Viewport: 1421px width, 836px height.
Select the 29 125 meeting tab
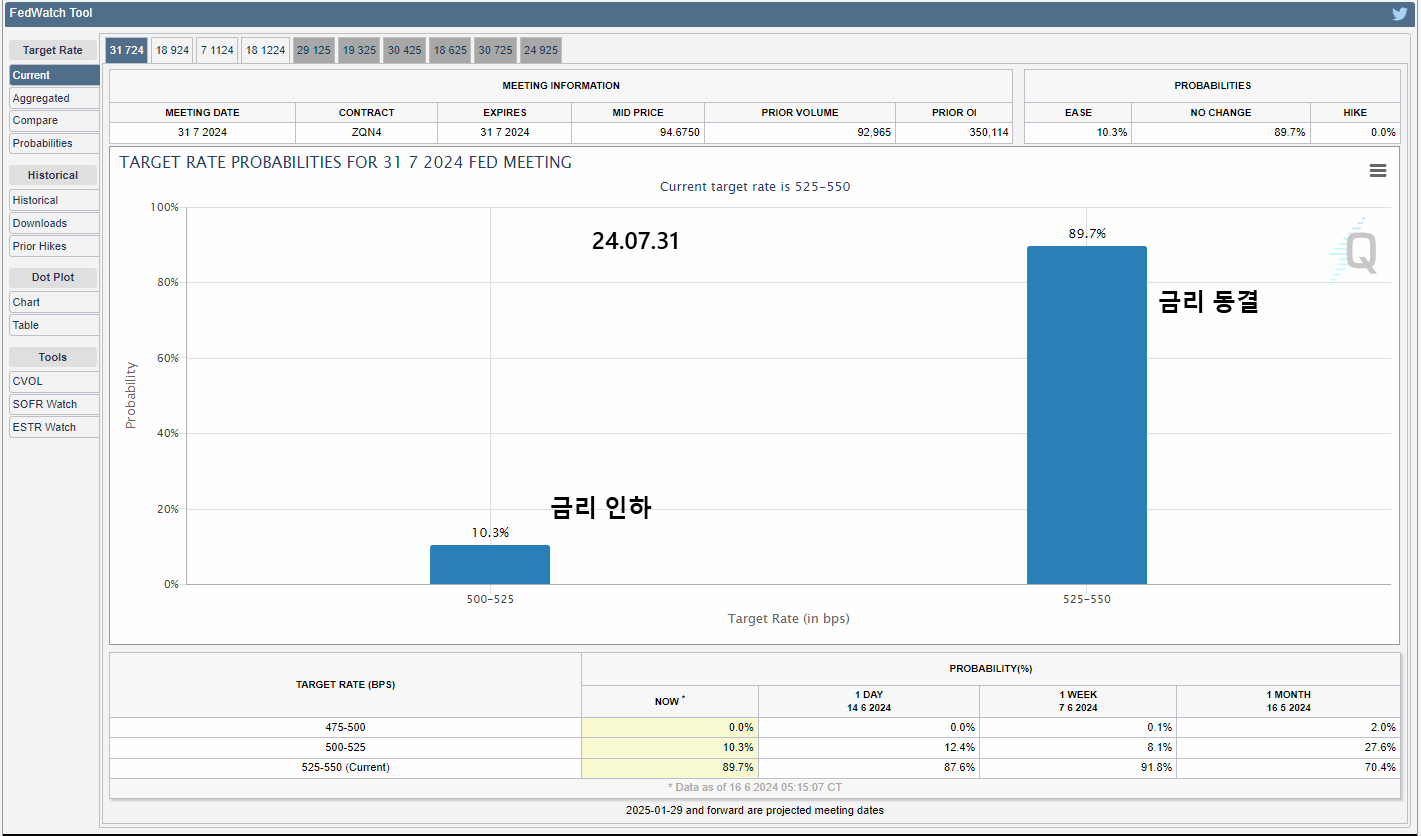tap(314, 50)
